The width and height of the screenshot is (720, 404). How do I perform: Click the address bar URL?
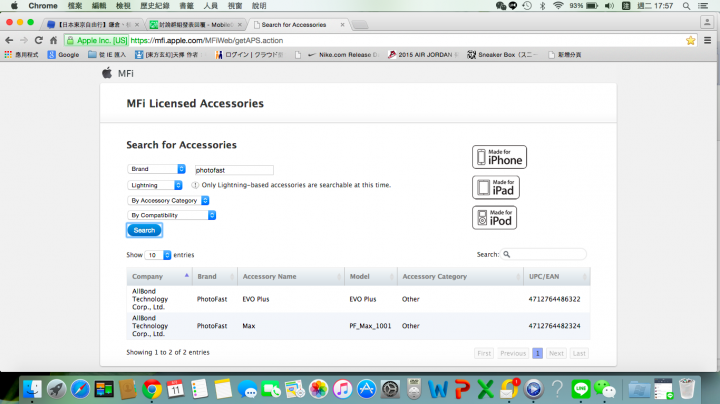[207, 40]
